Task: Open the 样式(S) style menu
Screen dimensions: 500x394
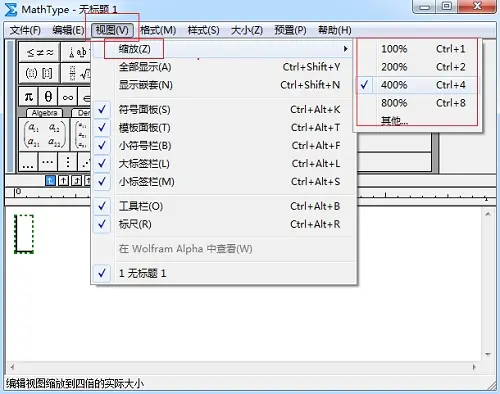Action: (x=203, y=30)
